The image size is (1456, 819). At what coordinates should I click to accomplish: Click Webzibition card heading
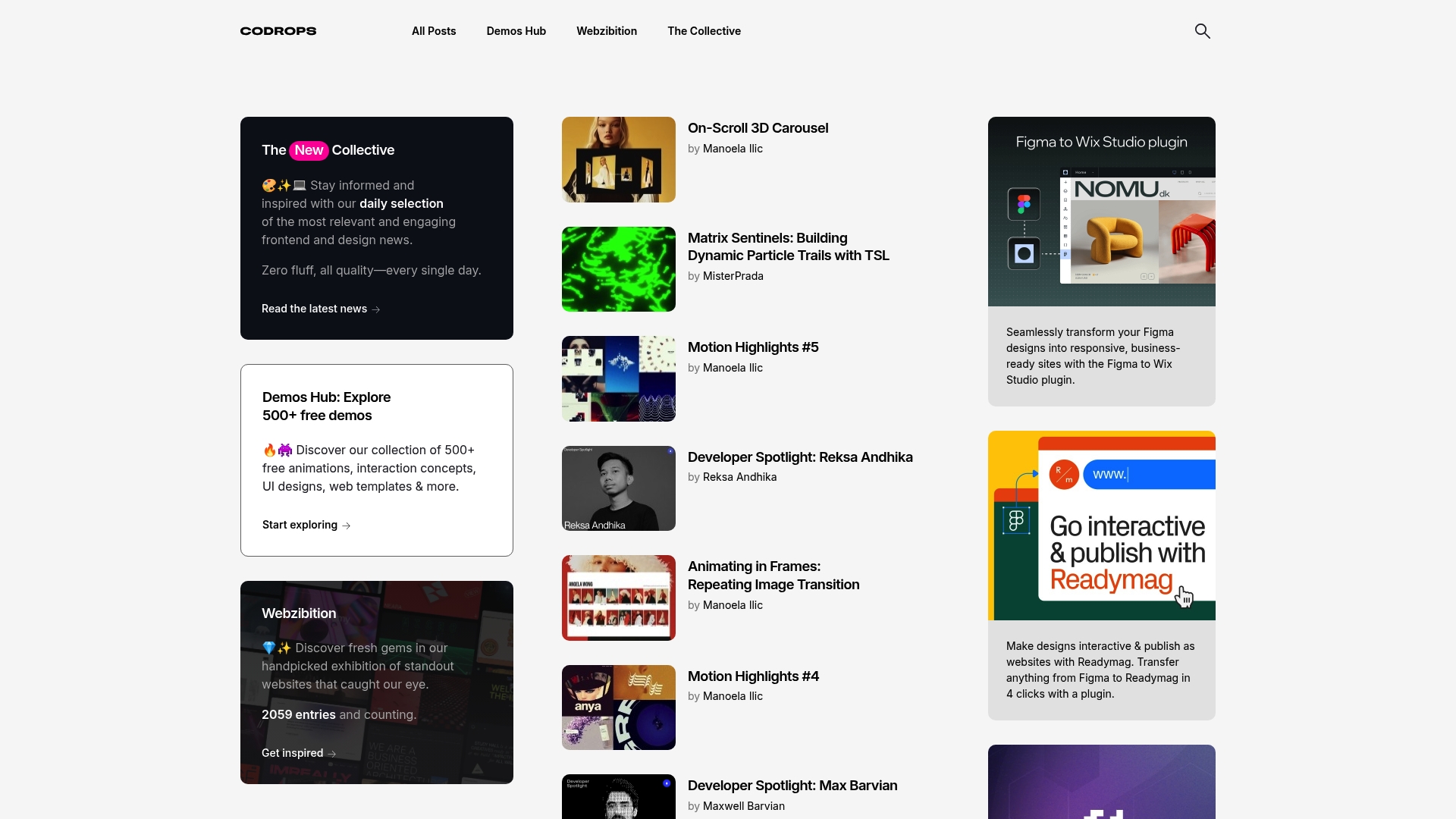tap(299, 613)
